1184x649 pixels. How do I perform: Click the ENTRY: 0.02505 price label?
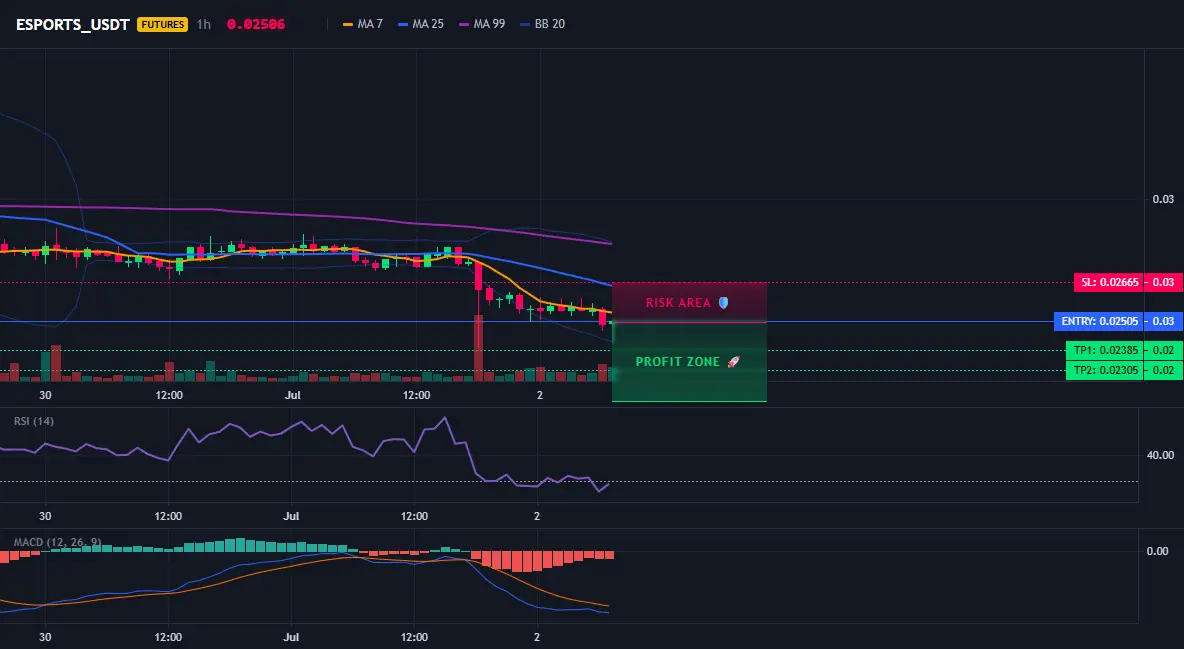click(x=1099, y=321)
